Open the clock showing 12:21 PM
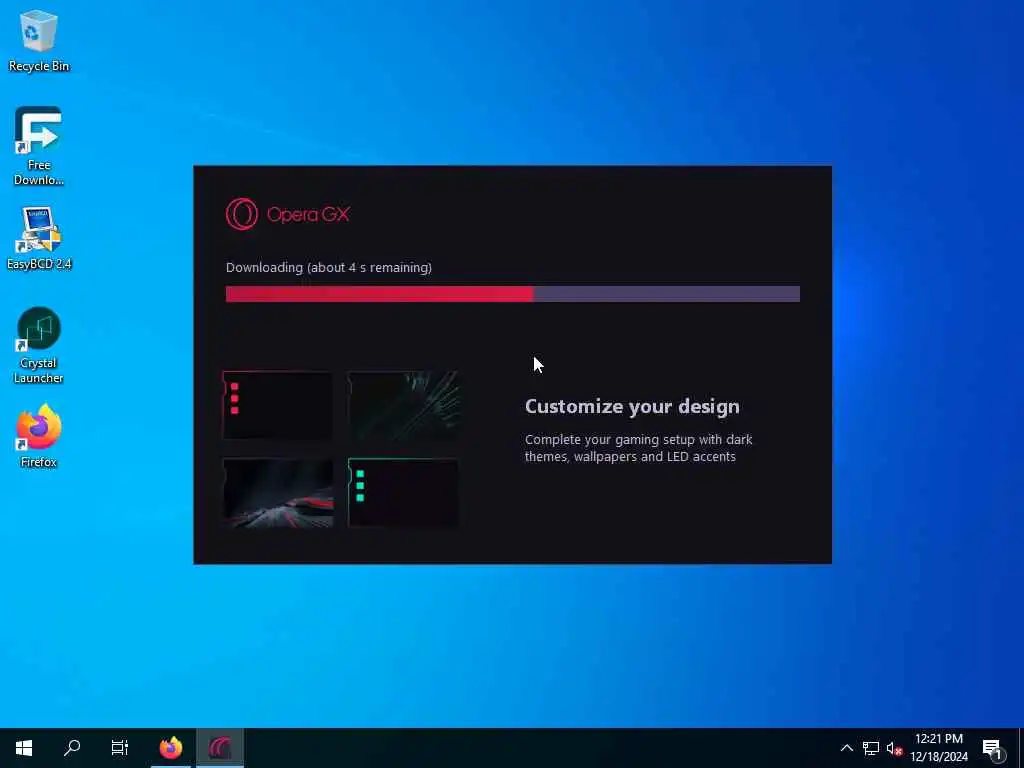 coord(939,748)
